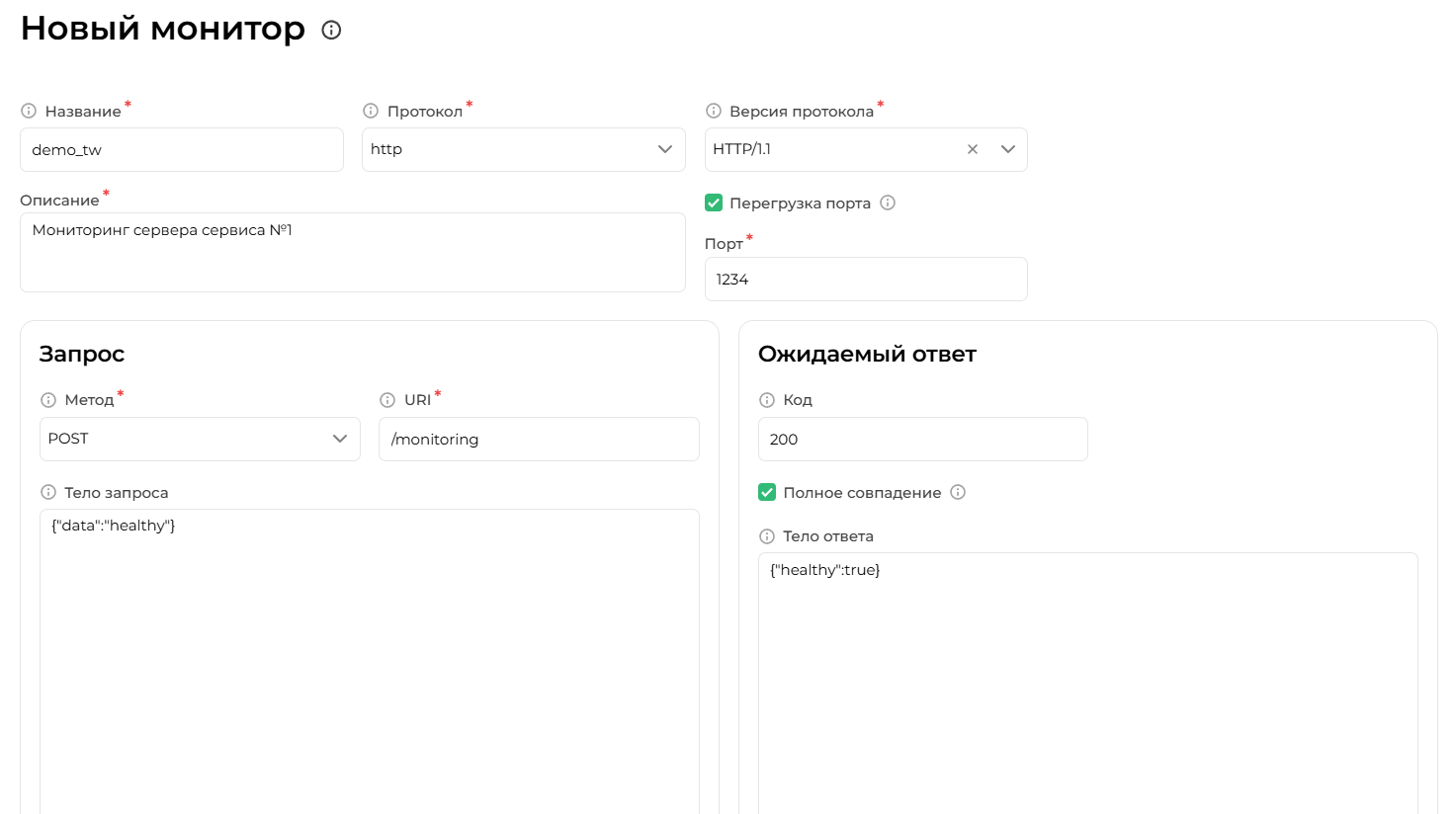Uncheck the Перегрузка порта checkbox
1456x814 pixels.
click(714, 203)
